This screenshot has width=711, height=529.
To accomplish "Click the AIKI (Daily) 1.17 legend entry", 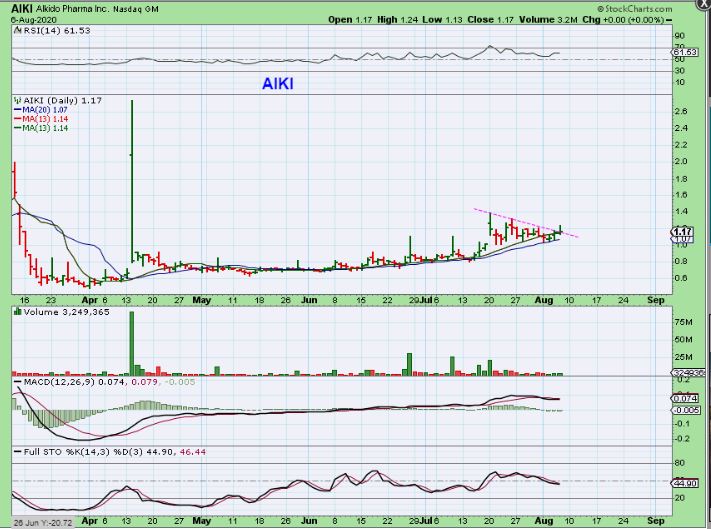I will point(63,101).
